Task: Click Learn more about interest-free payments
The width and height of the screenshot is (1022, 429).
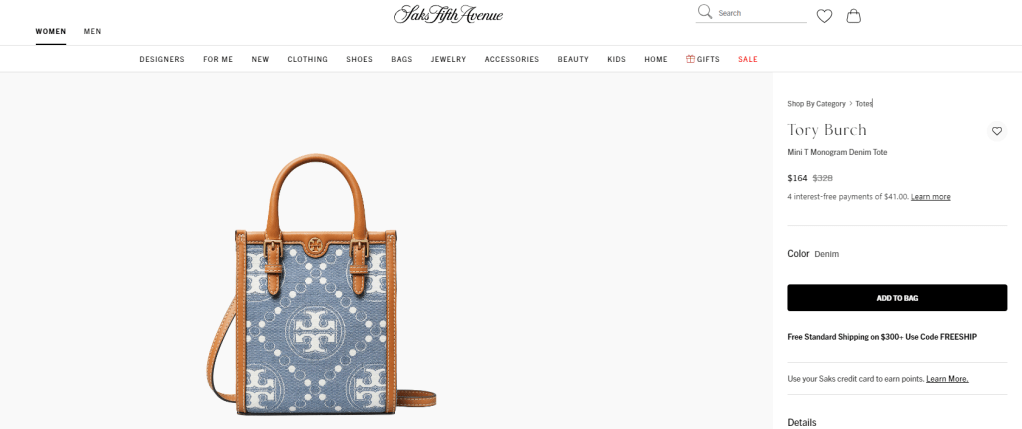Action: click(x=930, y=197)
